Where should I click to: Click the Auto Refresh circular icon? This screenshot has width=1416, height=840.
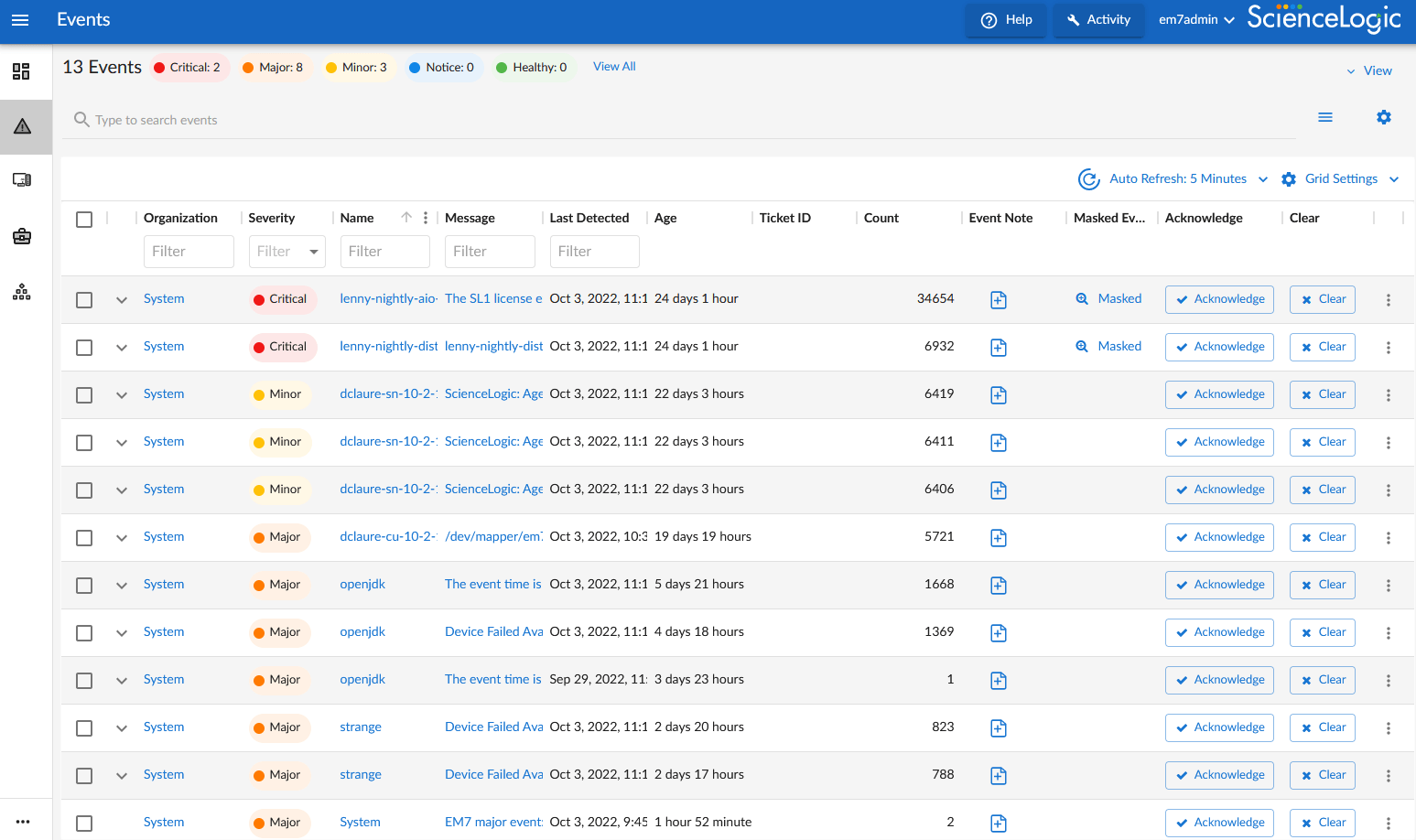coord(1089,179)
